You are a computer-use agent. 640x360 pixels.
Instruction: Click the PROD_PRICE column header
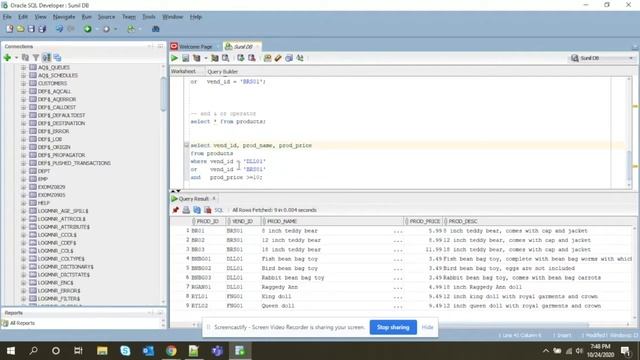(424, 221)
